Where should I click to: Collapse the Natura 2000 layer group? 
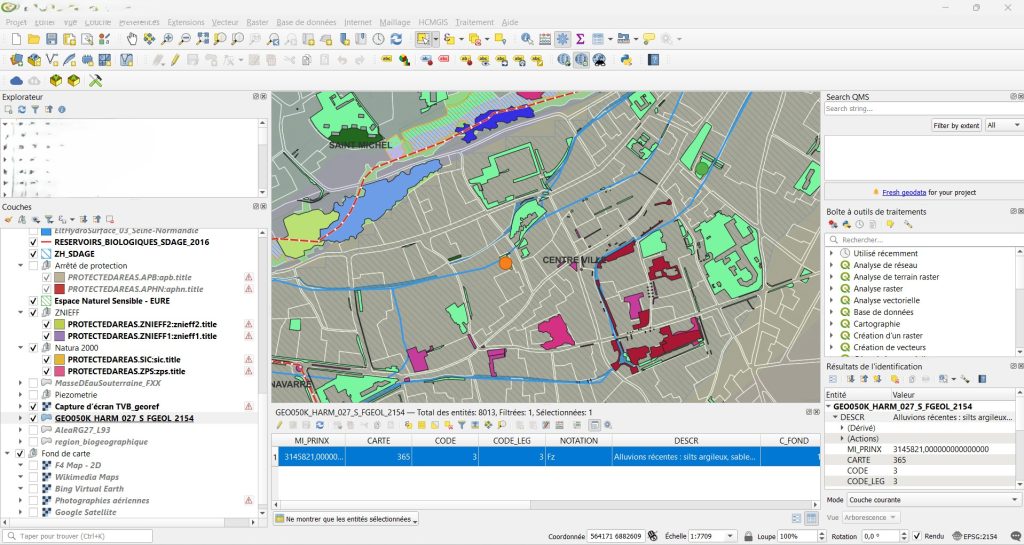[x=22, y=348]
